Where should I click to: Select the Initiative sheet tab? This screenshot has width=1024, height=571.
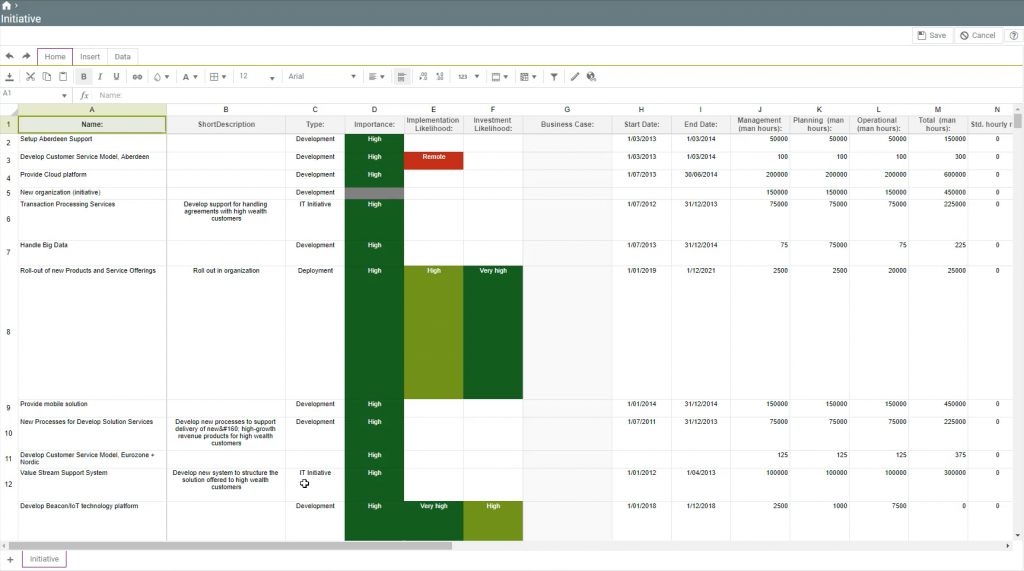pos(44,559)
